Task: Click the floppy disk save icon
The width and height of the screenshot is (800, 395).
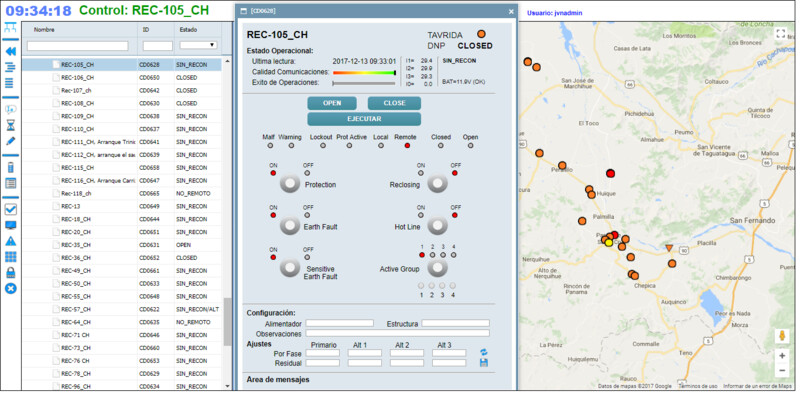Action: [x=484, y=362]
